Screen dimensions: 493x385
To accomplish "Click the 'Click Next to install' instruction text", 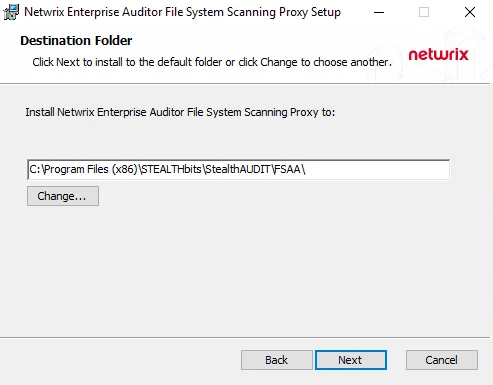I will click(212, 62).
